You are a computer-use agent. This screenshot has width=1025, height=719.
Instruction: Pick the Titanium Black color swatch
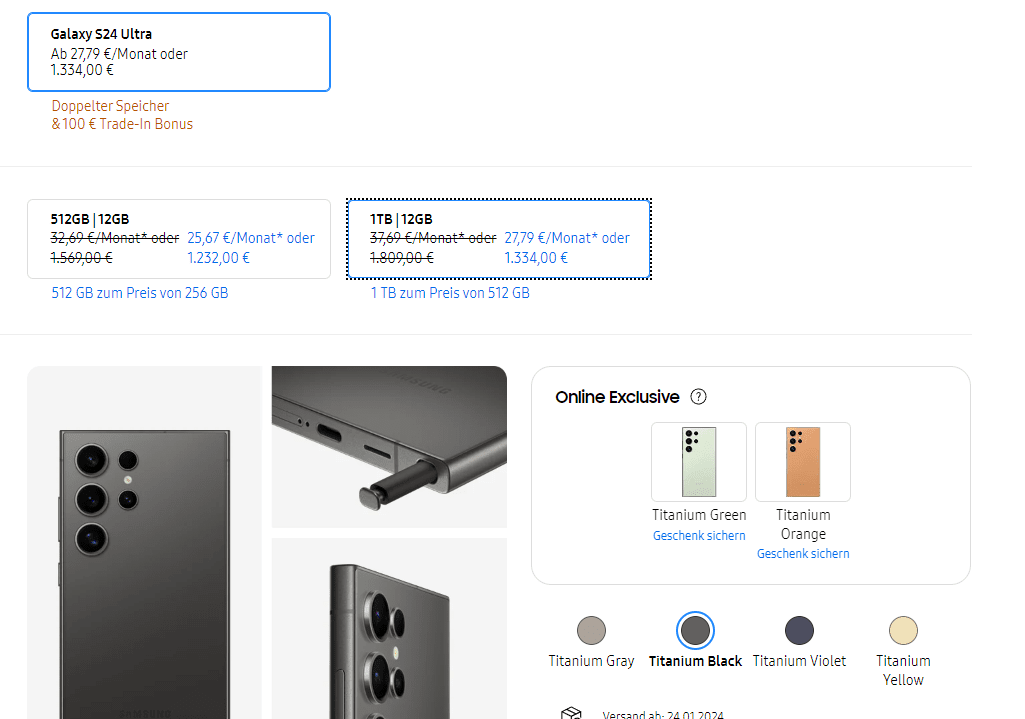click(695, 630)
